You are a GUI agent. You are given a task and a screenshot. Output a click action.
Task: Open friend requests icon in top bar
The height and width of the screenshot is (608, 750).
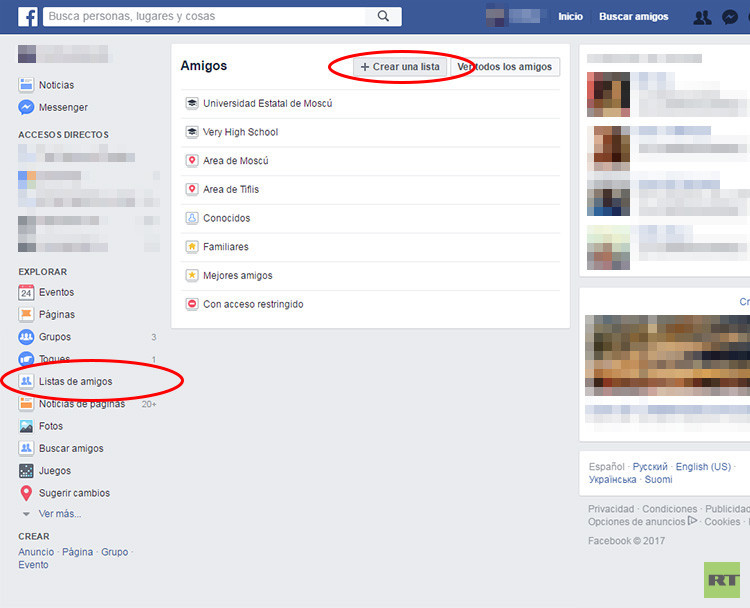(x=703, y=17)
